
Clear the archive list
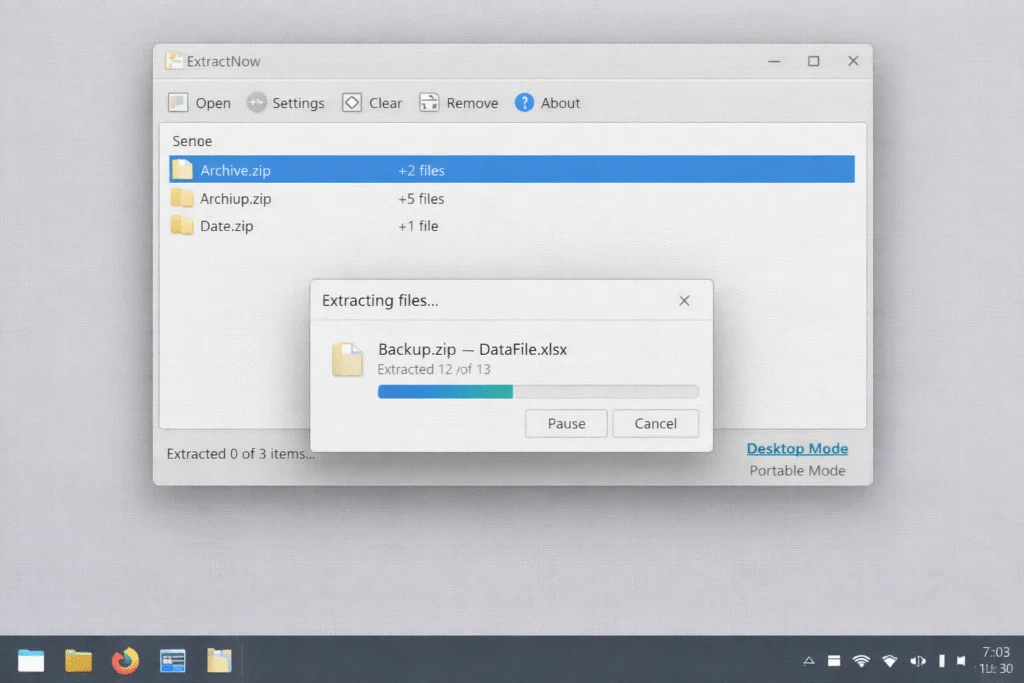pos(371,102)
